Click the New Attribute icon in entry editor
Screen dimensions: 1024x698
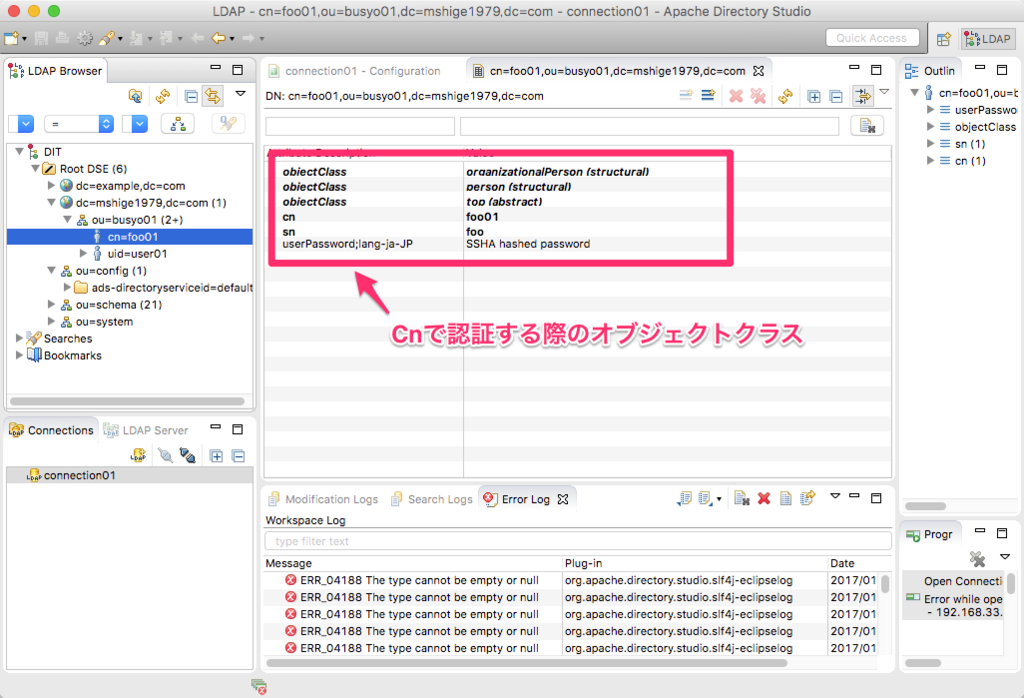click(x=686, y=96)
